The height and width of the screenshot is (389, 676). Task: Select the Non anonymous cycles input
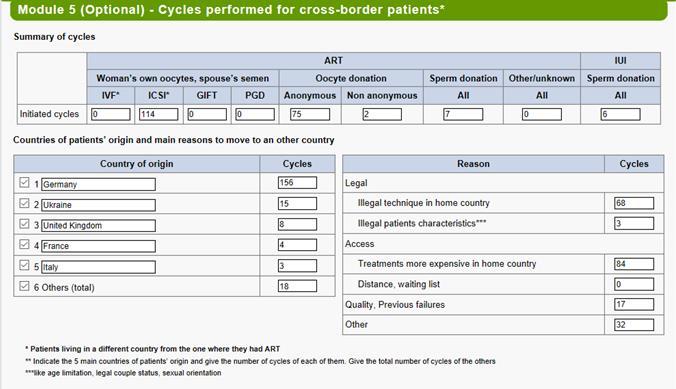click(382, 114)
